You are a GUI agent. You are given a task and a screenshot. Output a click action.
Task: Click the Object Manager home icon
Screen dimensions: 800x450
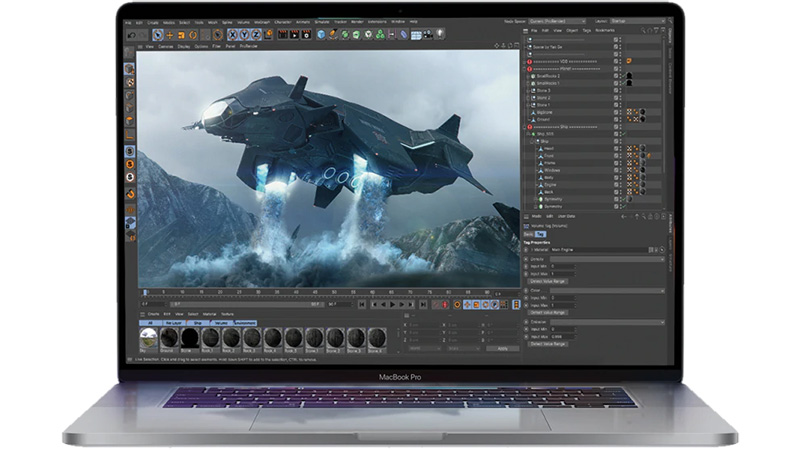649,31
